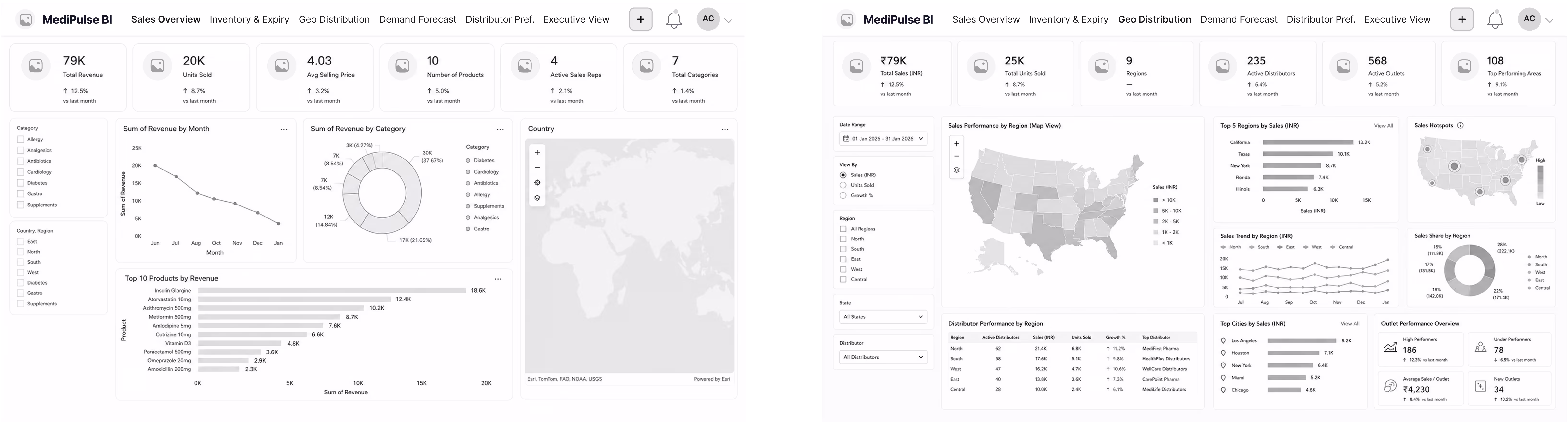Image resolution: width=1568 pixels, height=422 pixels.
Task: Click the New Outlets icon
Action: click(x=1481, y=386)
